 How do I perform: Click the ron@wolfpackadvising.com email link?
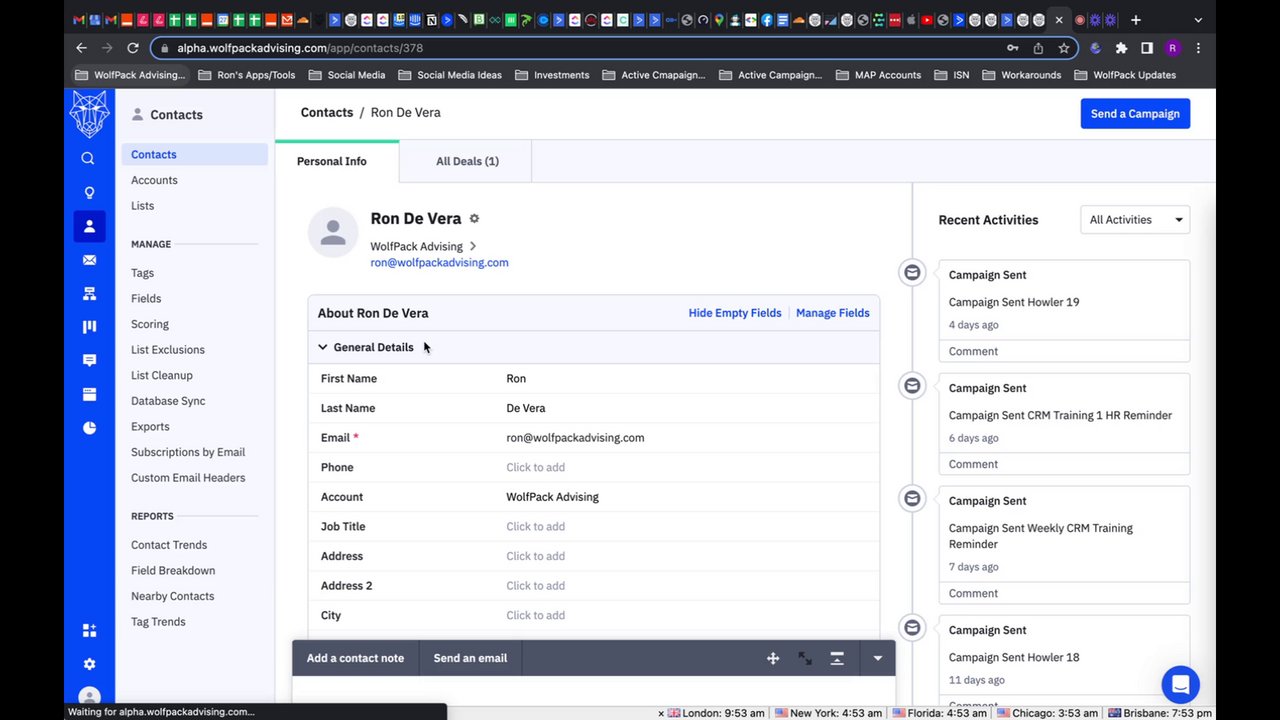pyautogui.click(x=439, y=263)
